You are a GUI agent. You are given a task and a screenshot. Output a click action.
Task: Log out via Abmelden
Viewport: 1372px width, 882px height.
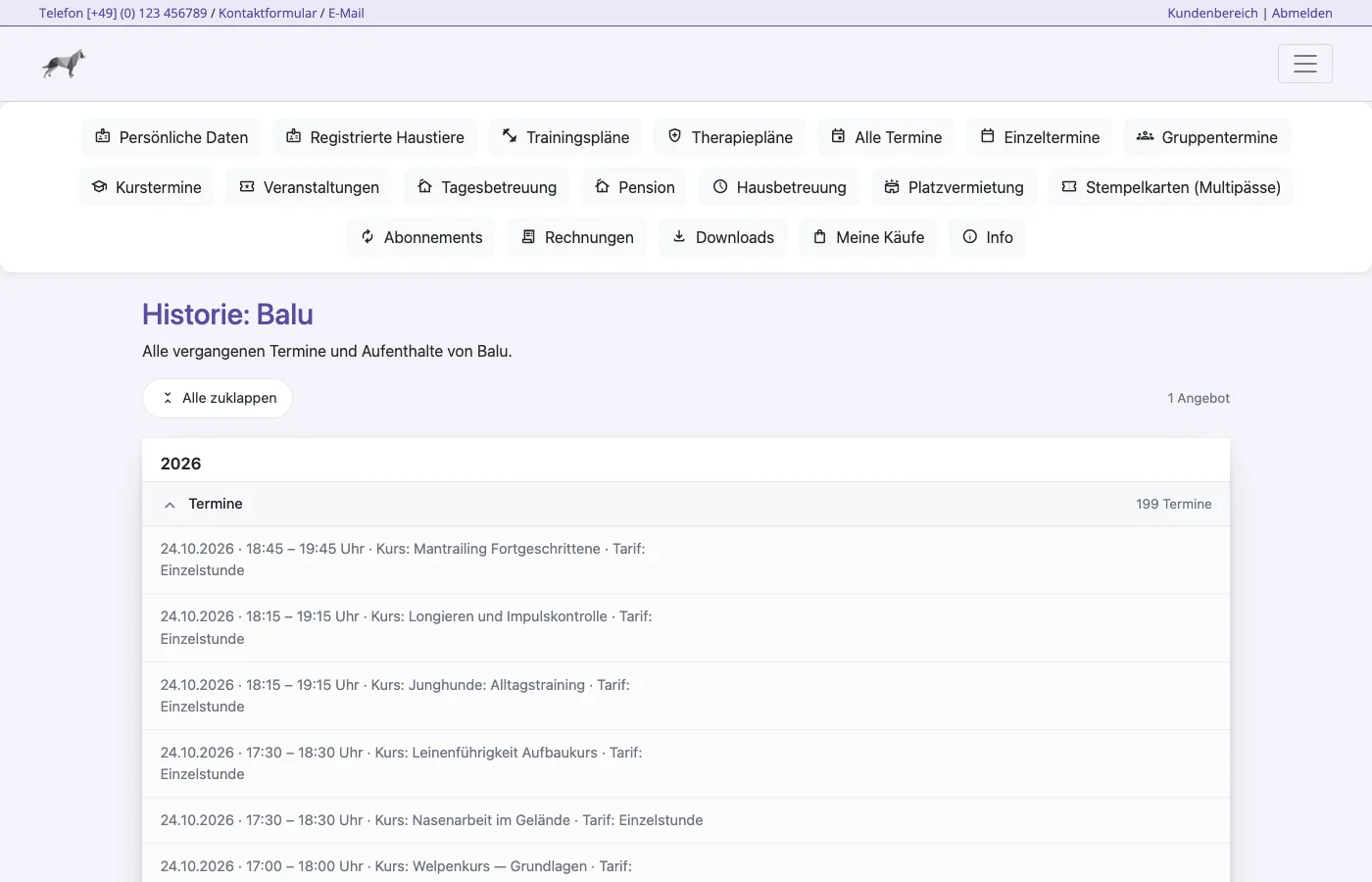pyautogui.click(x=1301, y=13)
